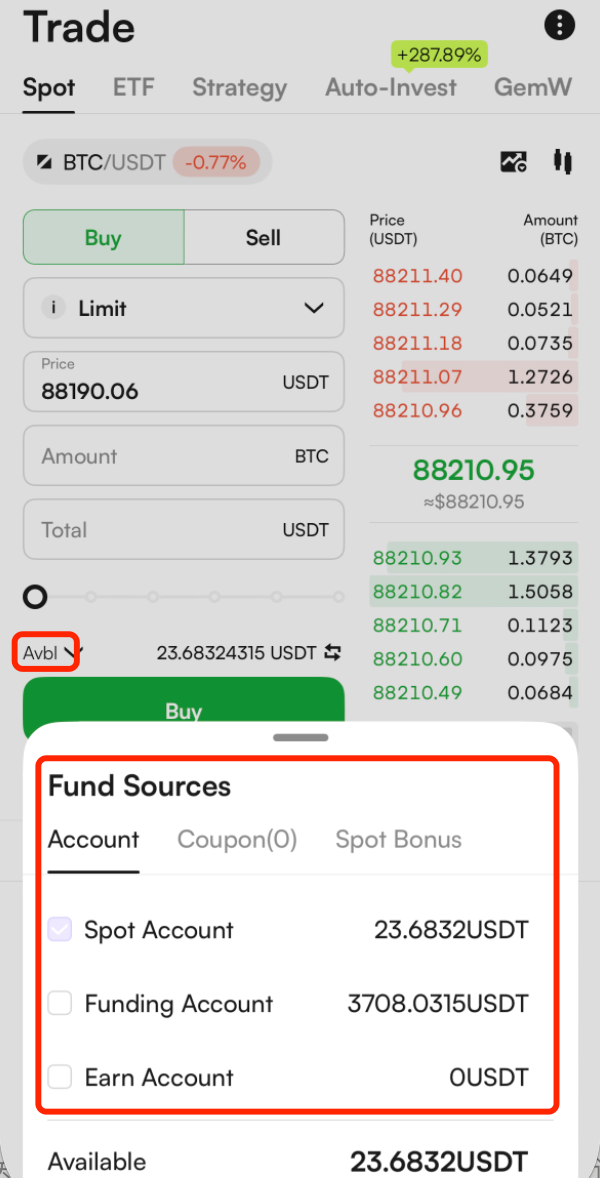Screen dimensions: 600x1178
Task: Tap the info icon in Limit field
Action: point(53,308)
